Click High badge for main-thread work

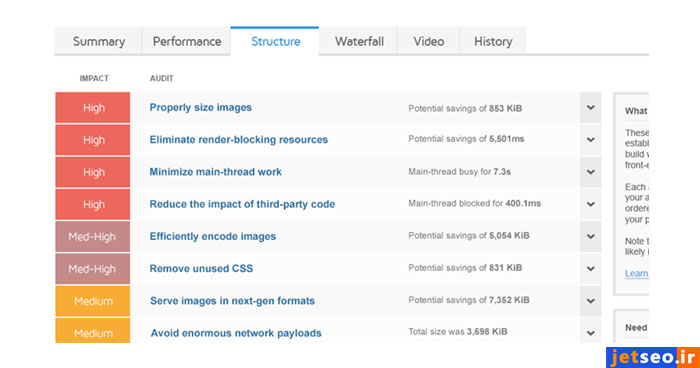tap(93, 172)
